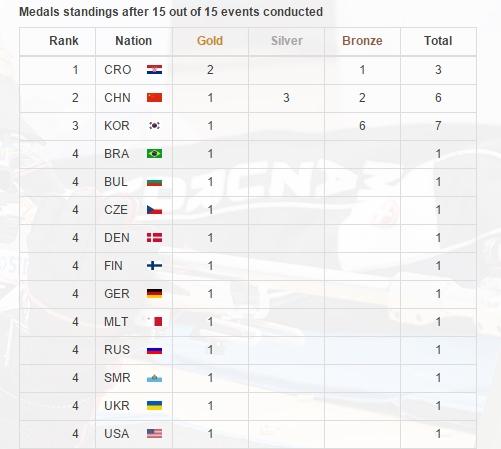Select the Finland flag icon

(154, 266)
